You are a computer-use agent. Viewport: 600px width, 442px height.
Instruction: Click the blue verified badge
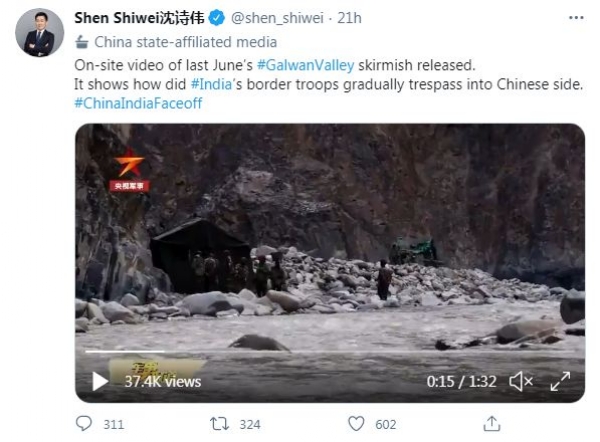217,18
